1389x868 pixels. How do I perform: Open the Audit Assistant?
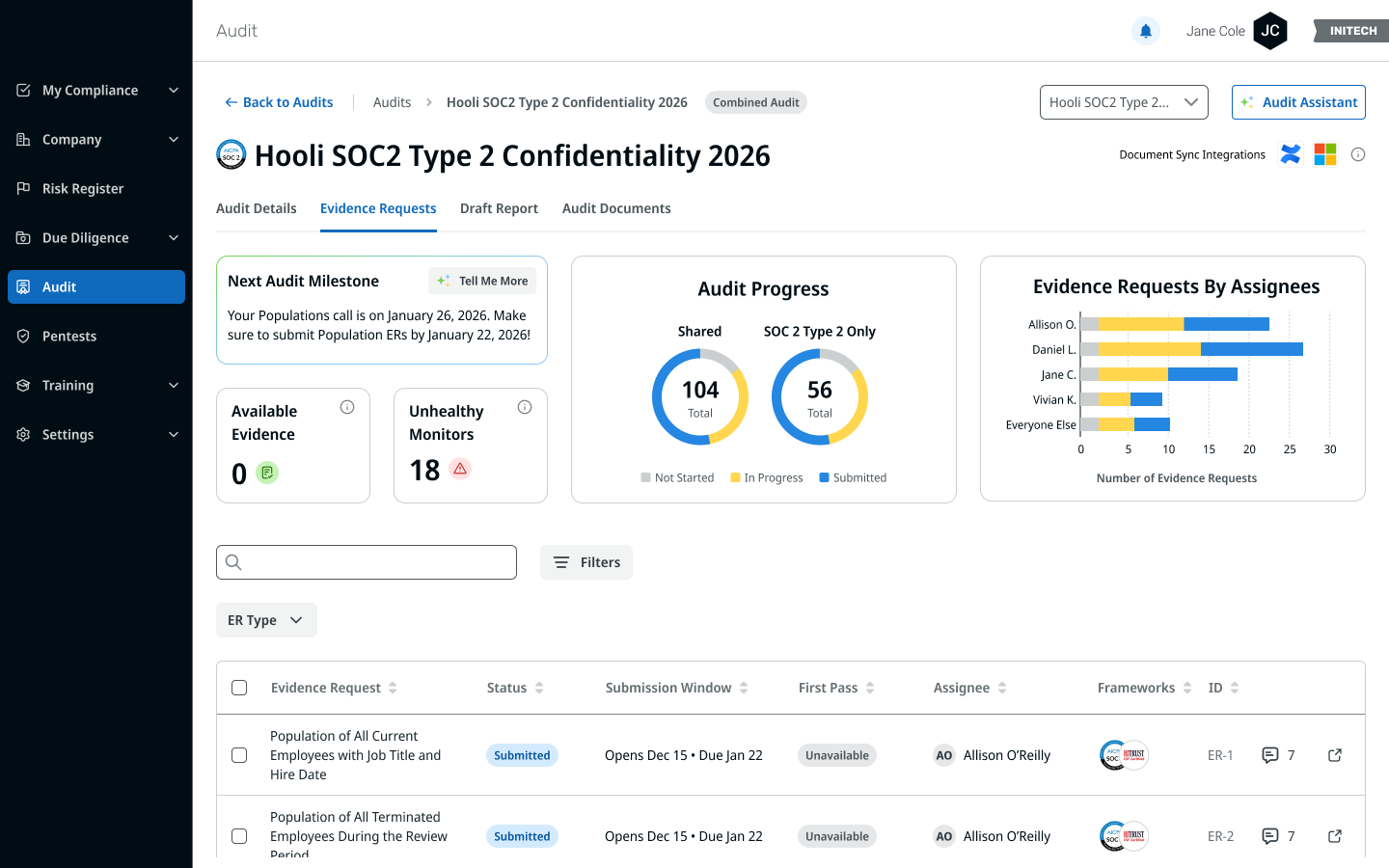(x=1298, y=102)
